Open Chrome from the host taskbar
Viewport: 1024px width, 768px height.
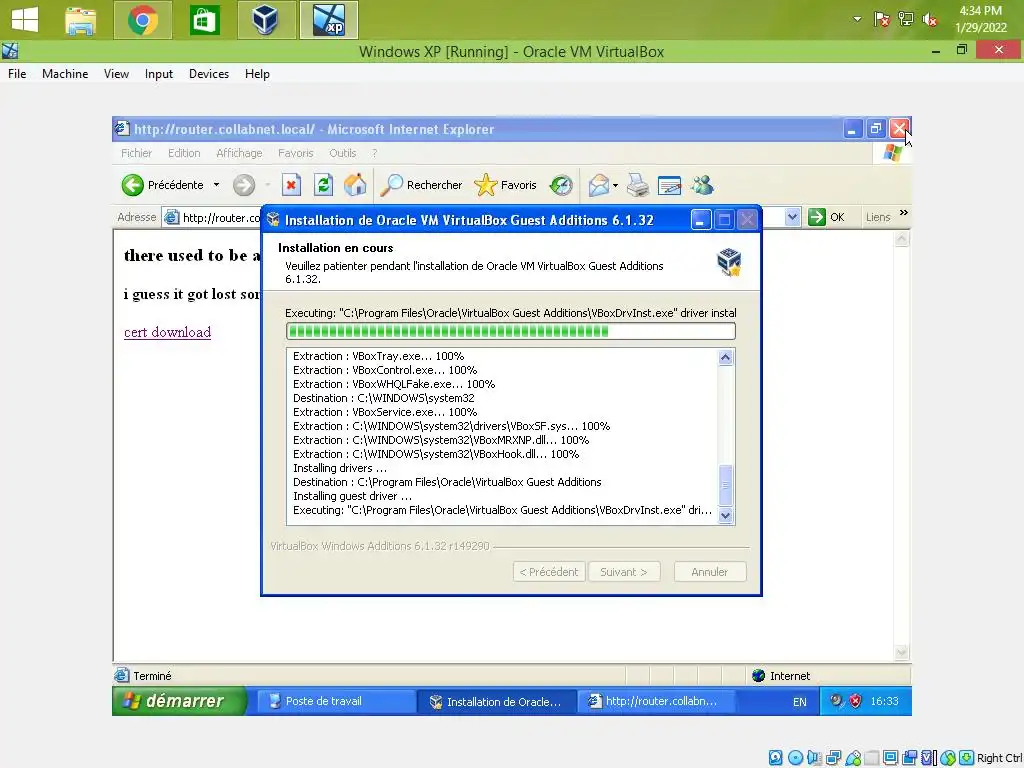coord(143,20)
